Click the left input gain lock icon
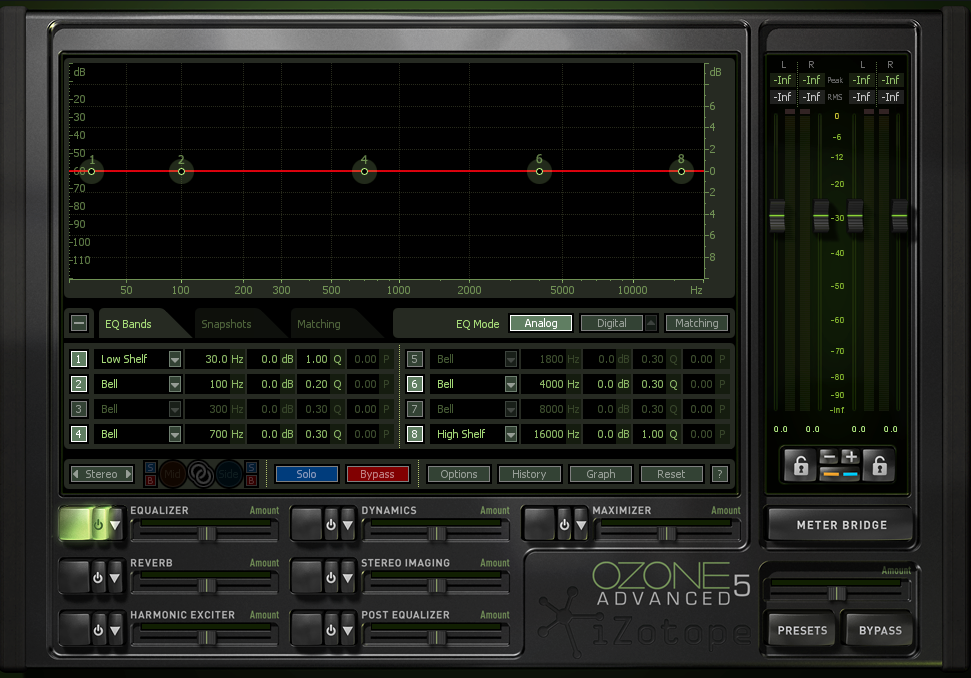Screen dimensions: 971x678 [x=801, y=465]
